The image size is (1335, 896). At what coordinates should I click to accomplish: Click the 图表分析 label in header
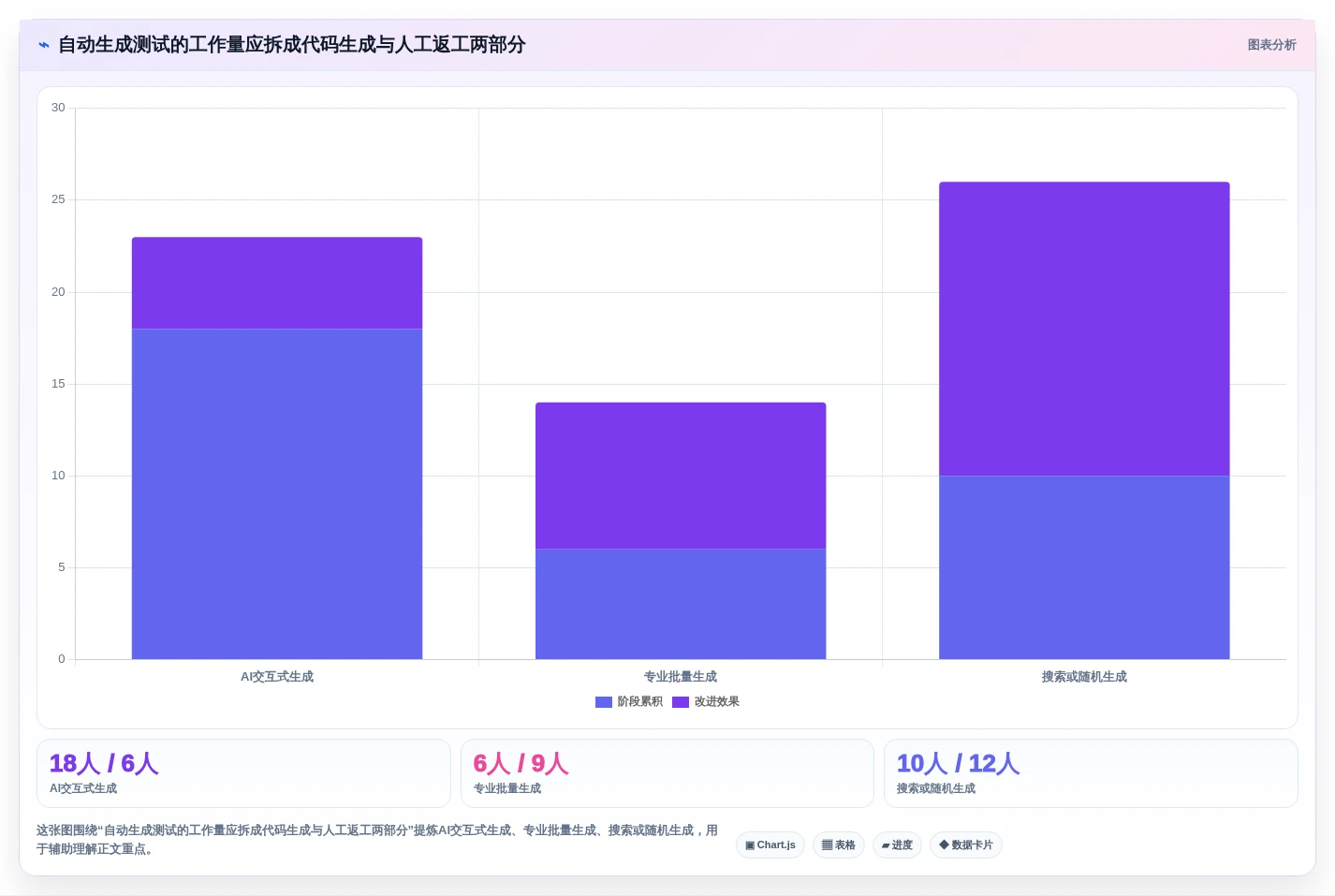(x=1271, y=45)
